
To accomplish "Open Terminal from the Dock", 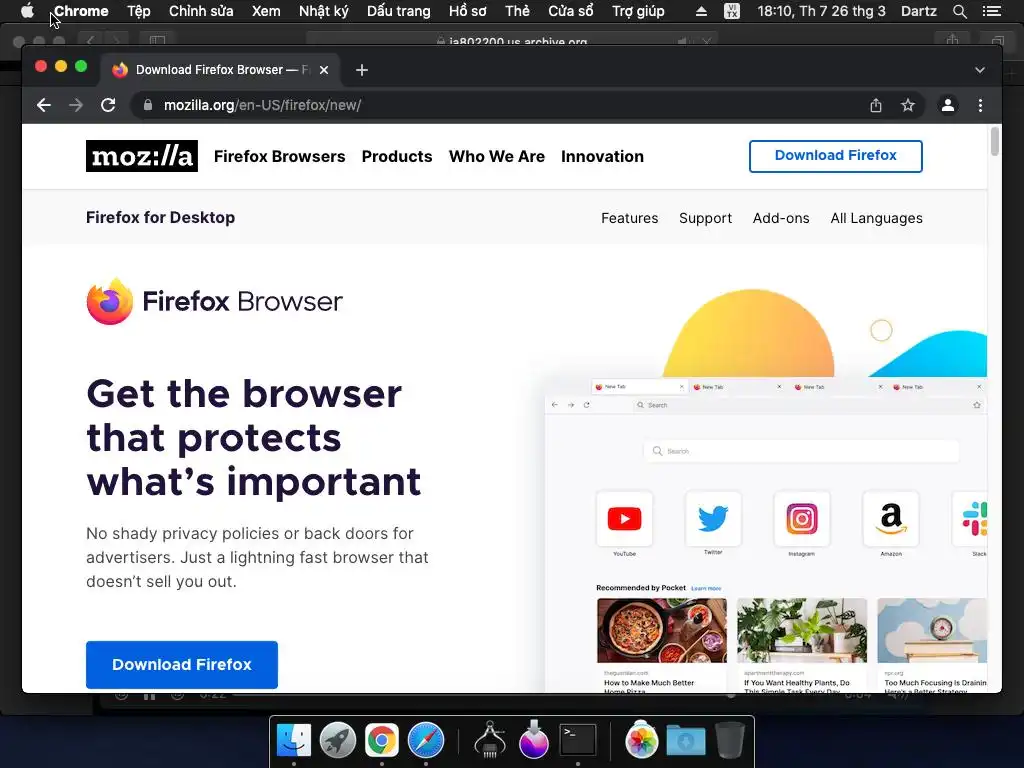I will point(578,740).
